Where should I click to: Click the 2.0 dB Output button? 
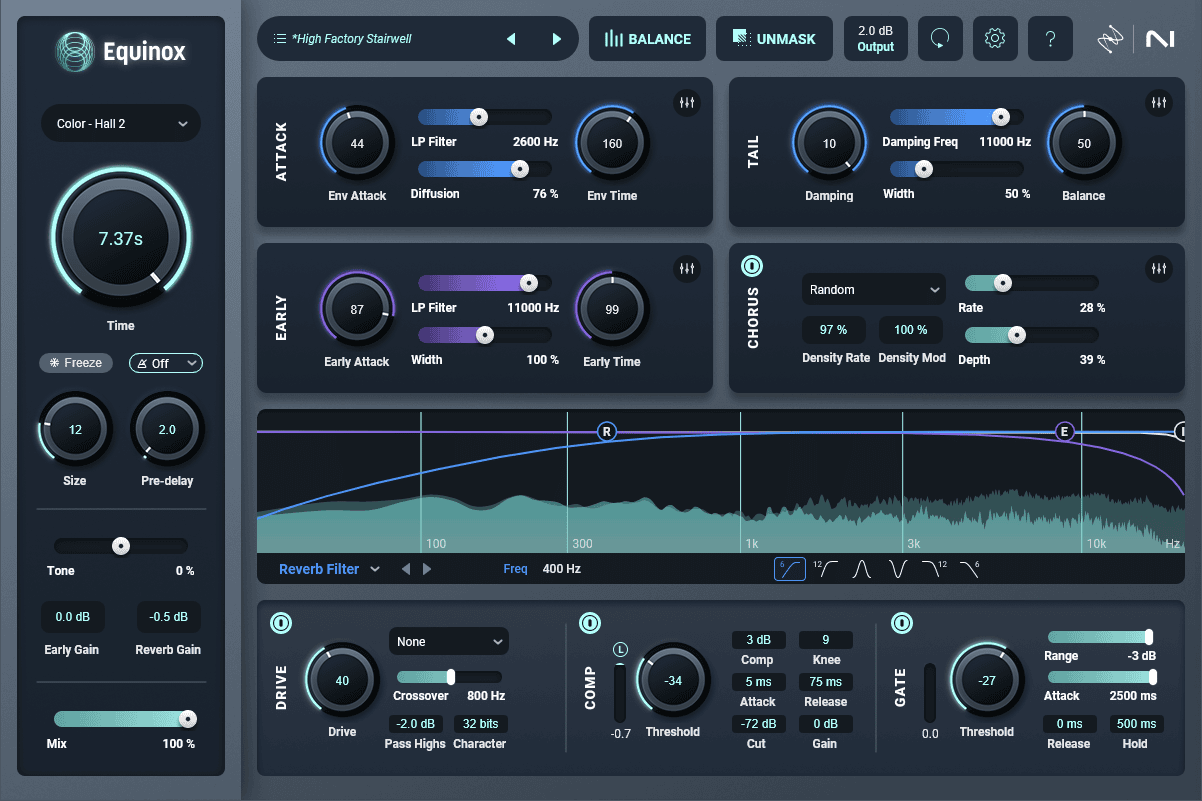[876, 39]
